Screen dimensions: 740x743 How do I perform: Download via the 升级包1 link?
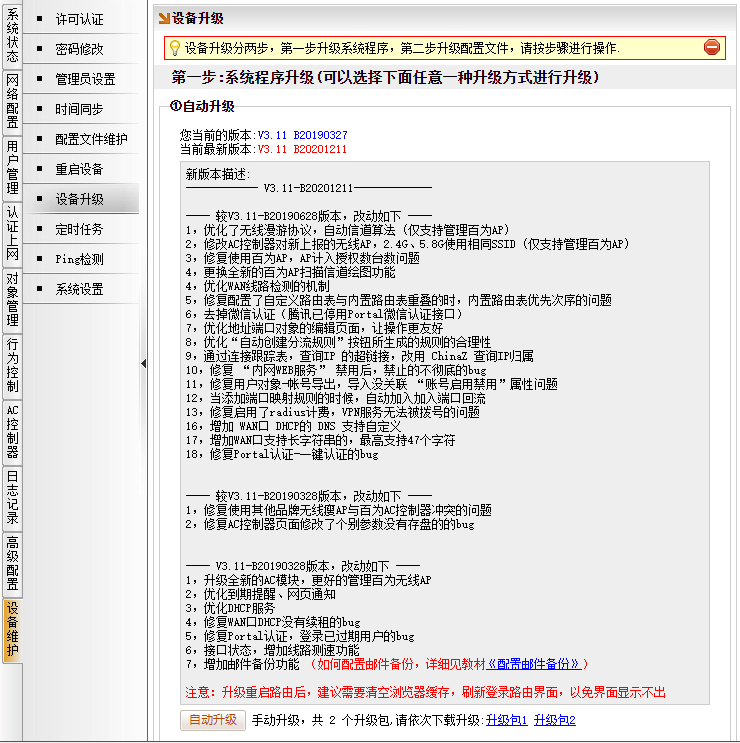(507, 720)
